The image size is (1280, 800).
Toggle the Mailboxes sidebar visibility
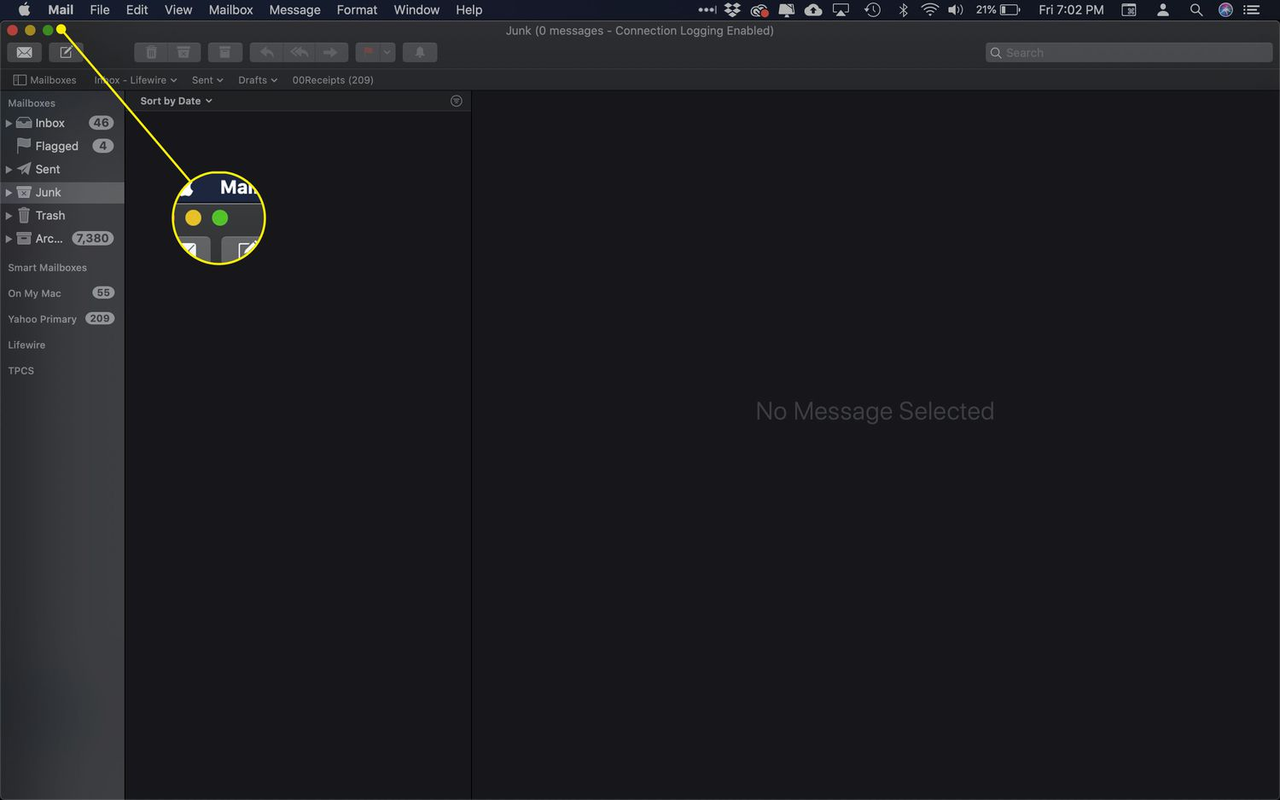click(x=45, y=79)
